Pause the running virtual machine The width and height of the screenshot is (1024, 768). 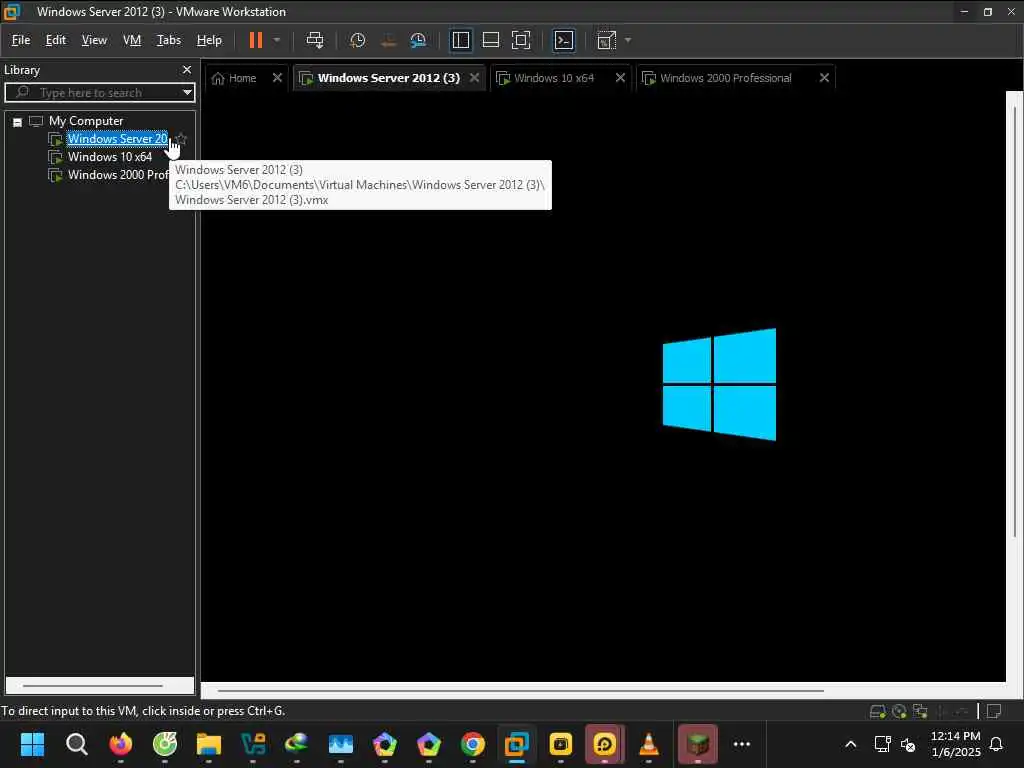point(256,40)
